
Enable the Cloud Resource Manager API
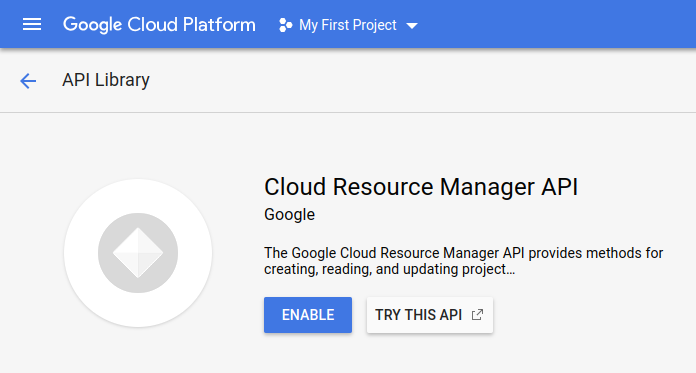pos(308,315)
